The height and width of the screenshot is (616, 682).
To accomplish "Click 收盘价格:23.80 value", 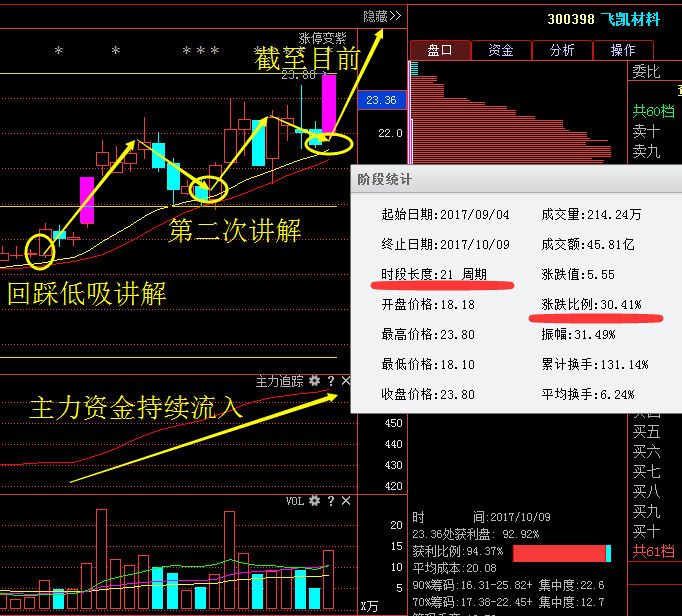I will click(x=428, y=395).
